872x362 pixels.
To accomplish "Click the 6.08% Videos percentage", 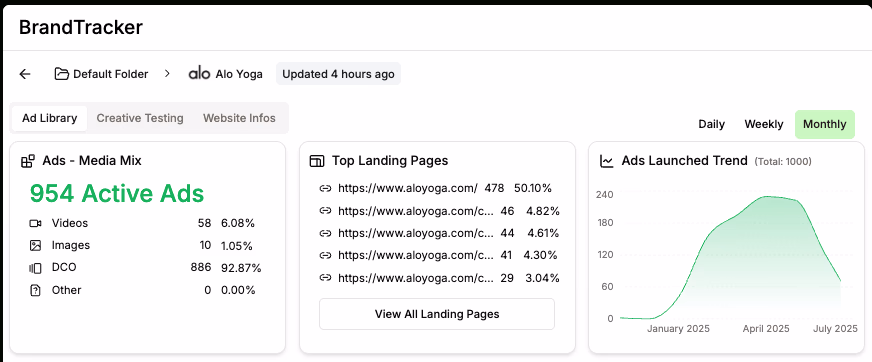I will [x=237, y=224].
